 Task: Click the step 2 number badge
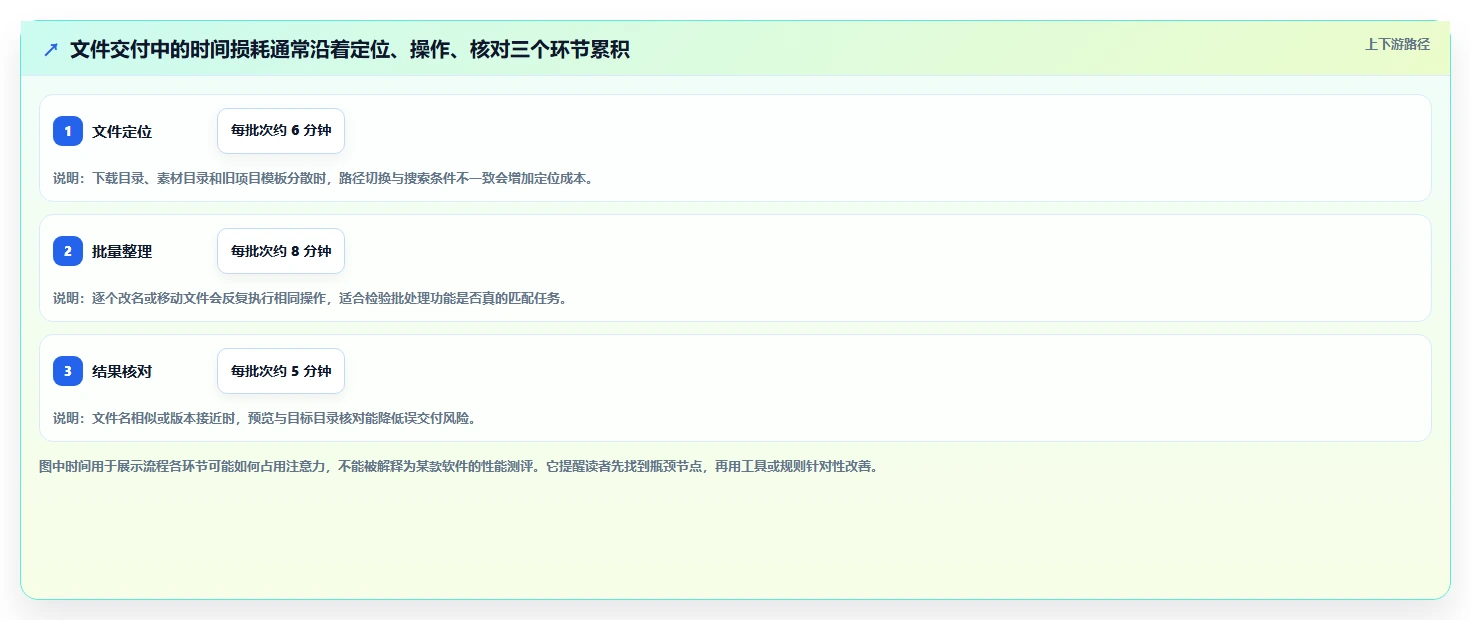coord(68,251)
